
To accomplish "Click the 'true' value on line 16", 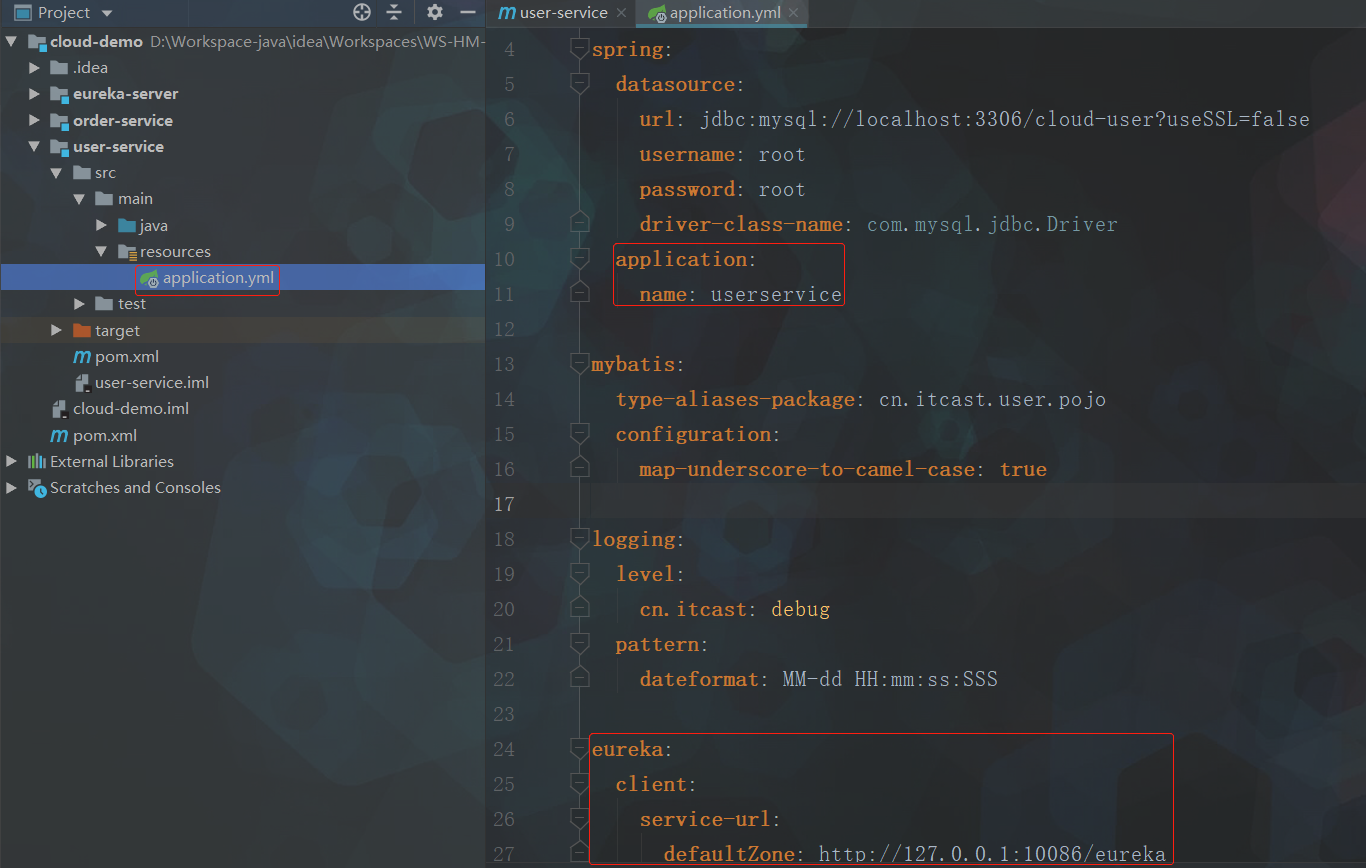I will (x=1023, y=469).
